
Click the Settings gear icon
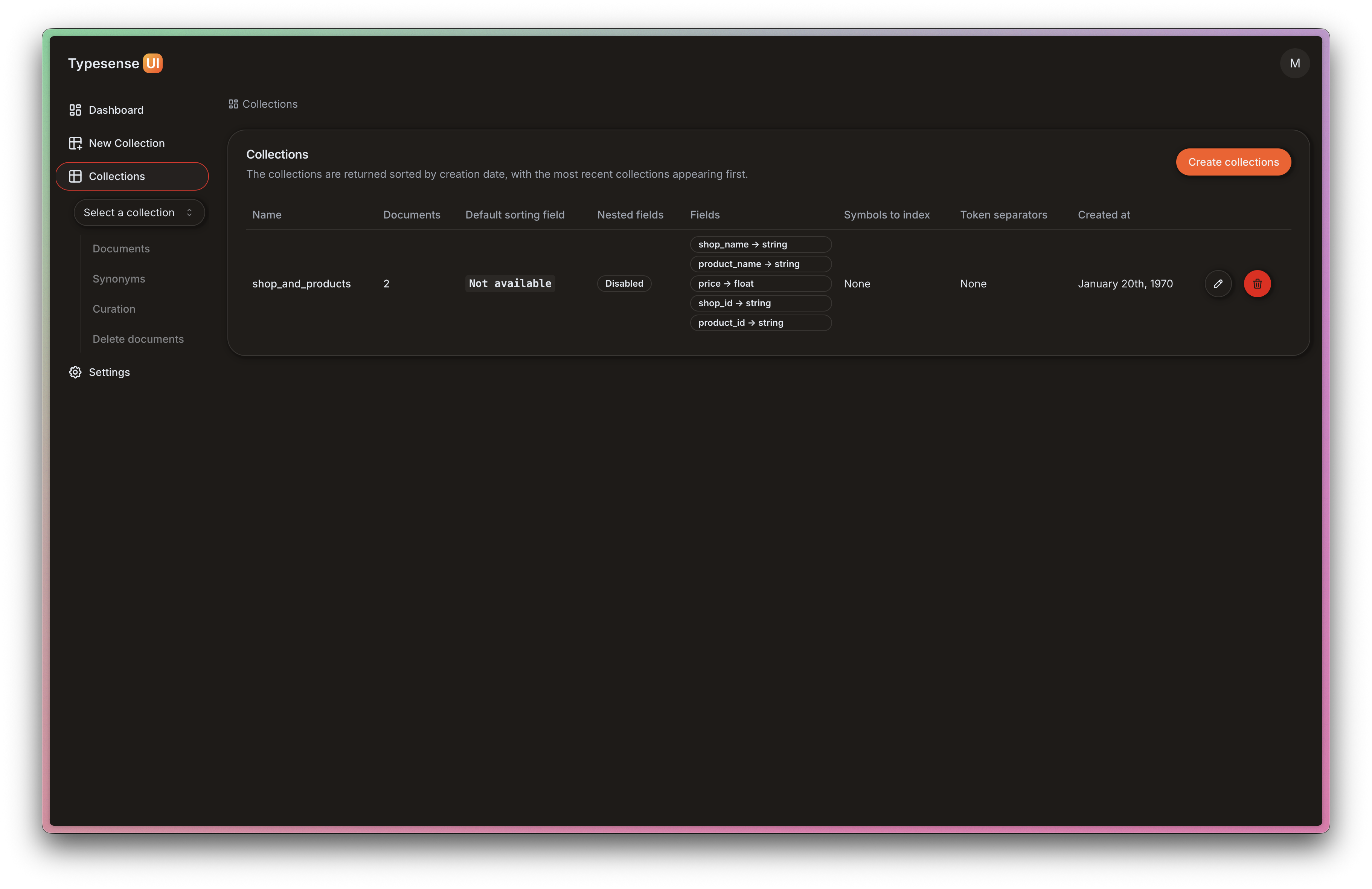coord(75,372)
